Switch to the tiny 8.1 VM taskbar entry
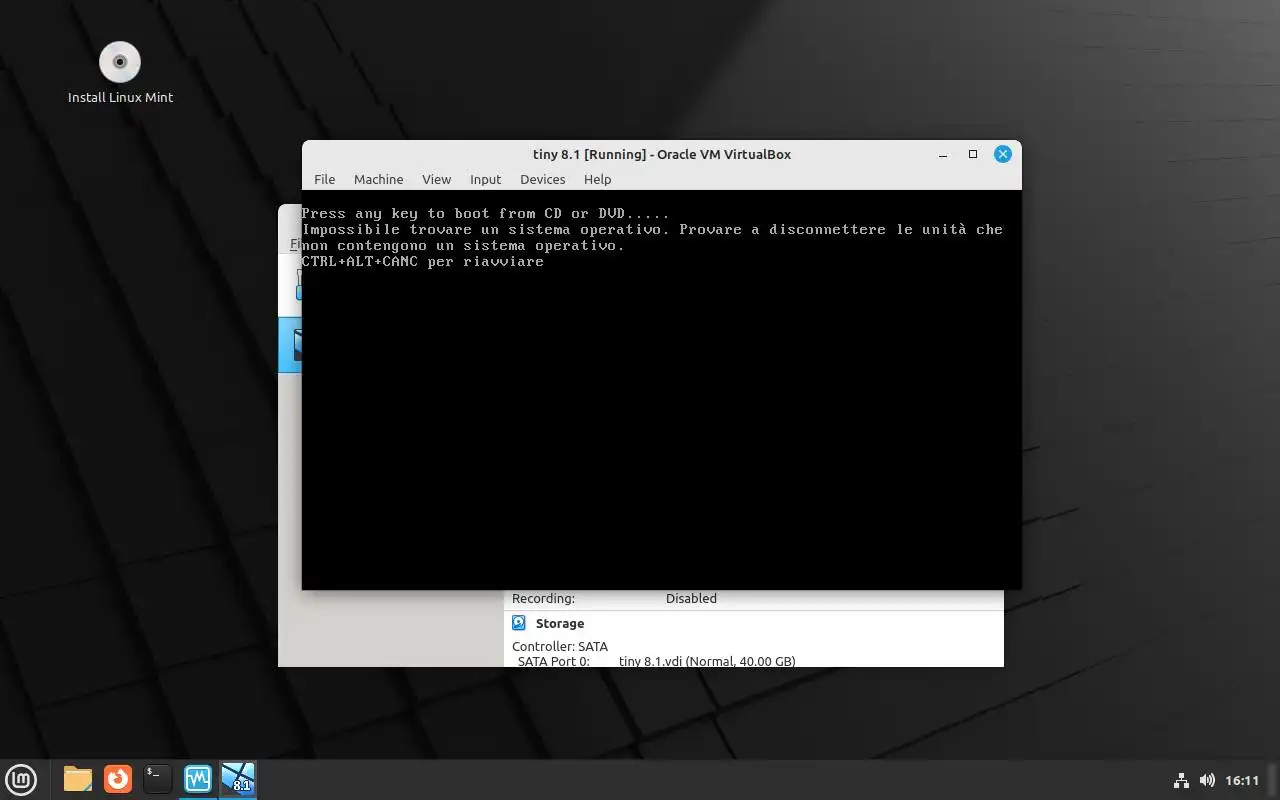Viewport: 1280px width, 800px height. tap(238, 779)
